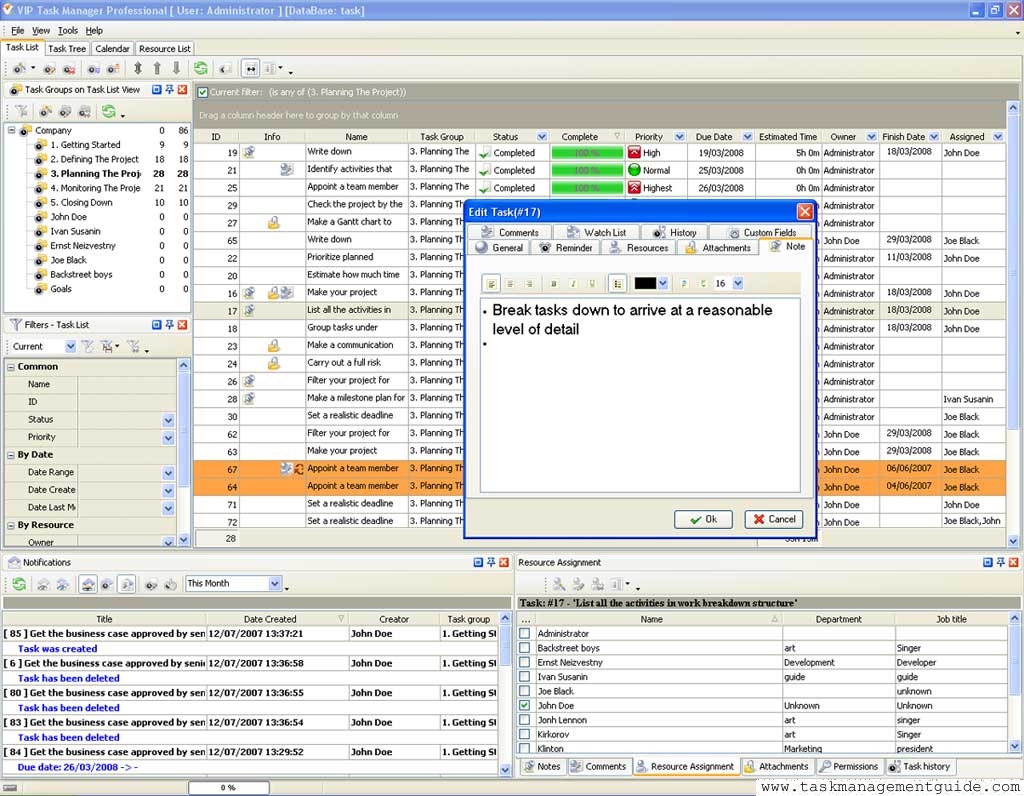
Task: Switch to the Calendar tab
Action: (x=112, y=48)
